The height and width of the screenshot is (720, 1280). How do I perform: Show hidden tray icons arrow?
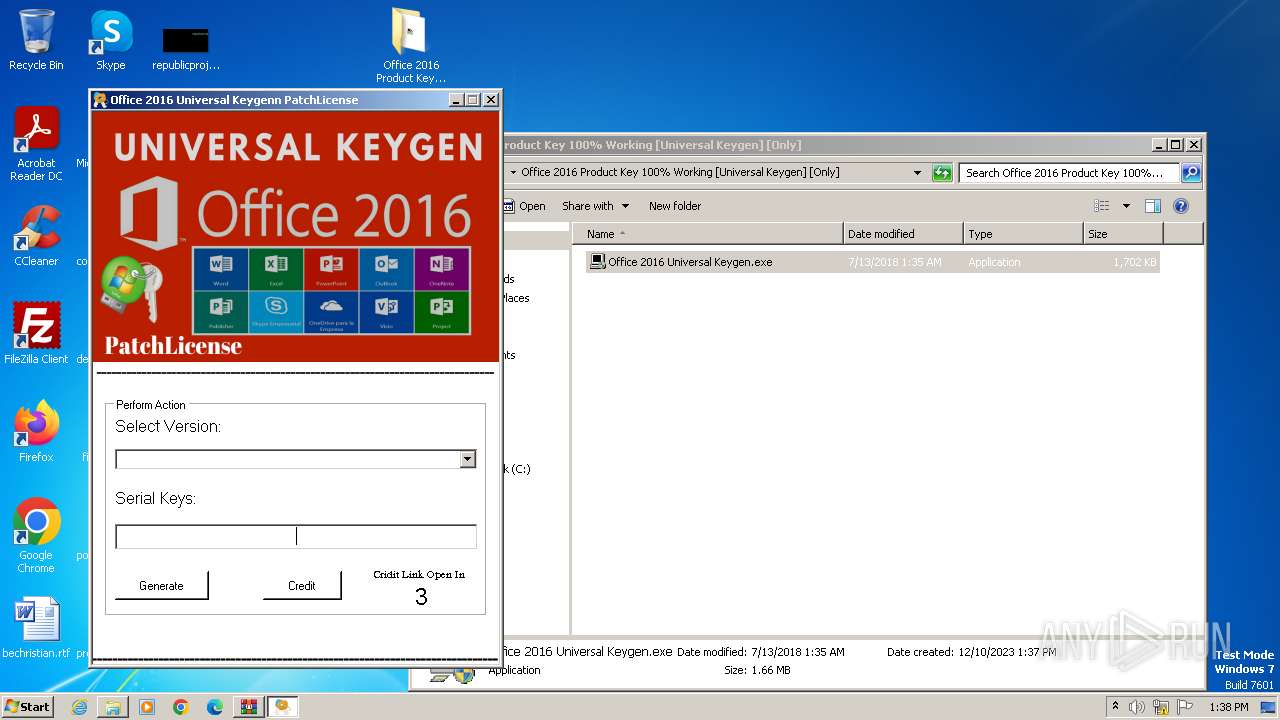[x=1115, y=706]
